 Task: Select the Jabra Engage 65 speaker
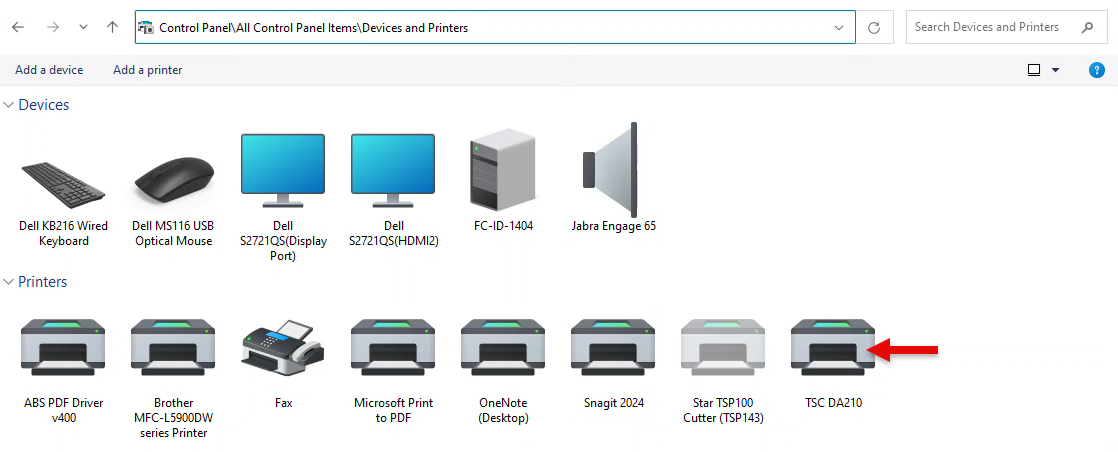(x=612, y=171)
